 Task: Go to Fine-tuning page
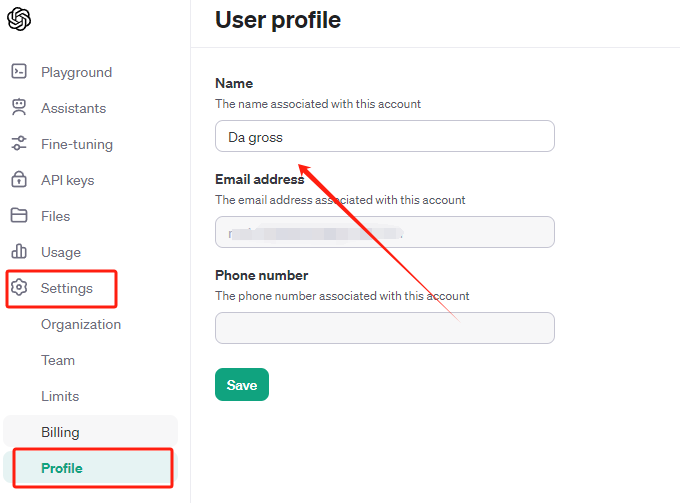click(77, 144)
